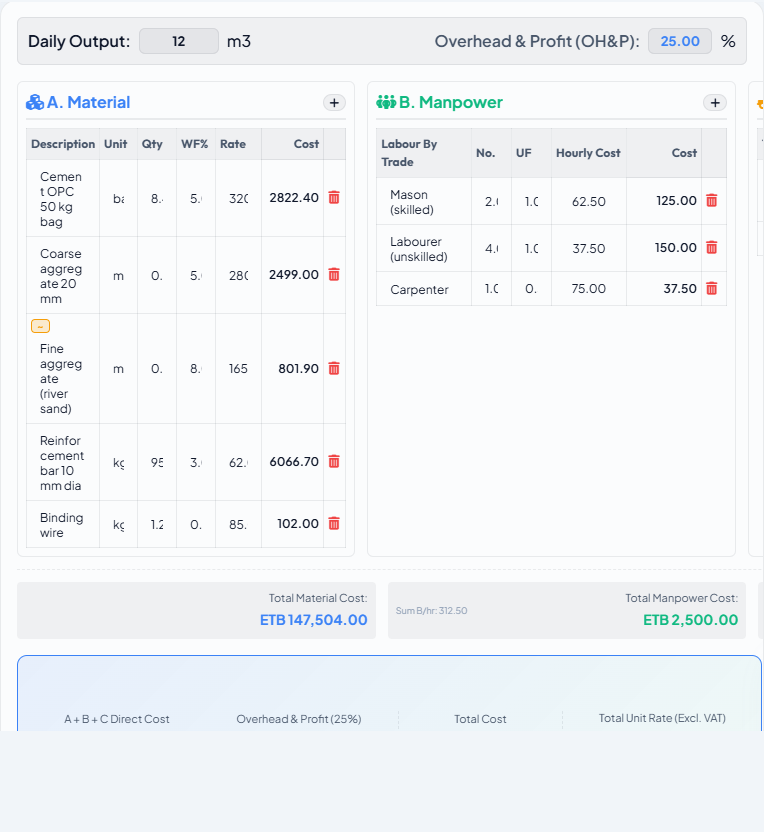Edit the Daily Output value field

(x=179, y=41)
